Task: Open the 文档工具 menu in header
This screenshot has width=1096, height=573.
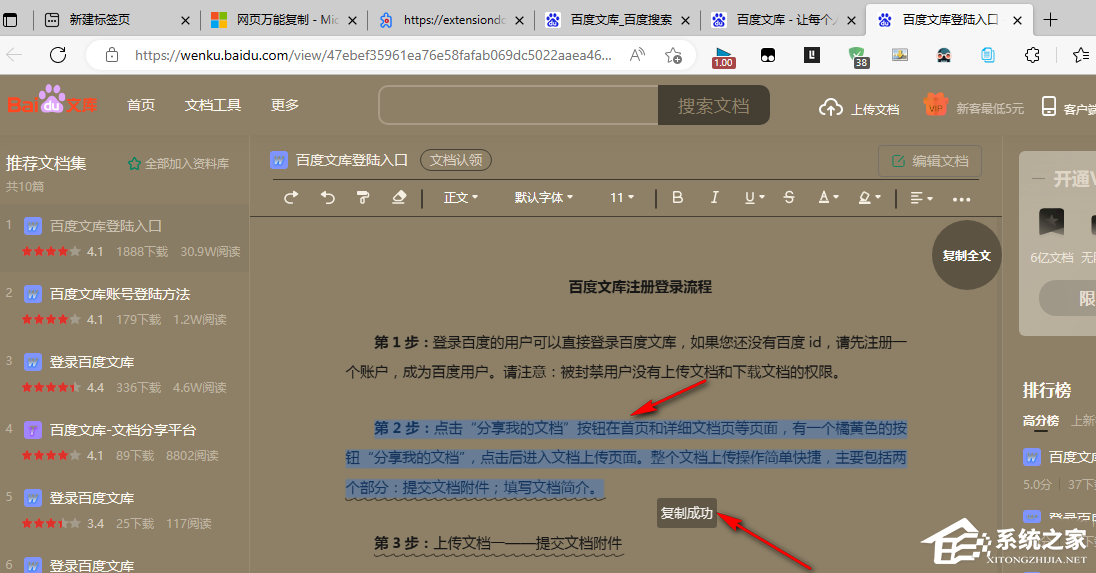Action: click(213, 105)
